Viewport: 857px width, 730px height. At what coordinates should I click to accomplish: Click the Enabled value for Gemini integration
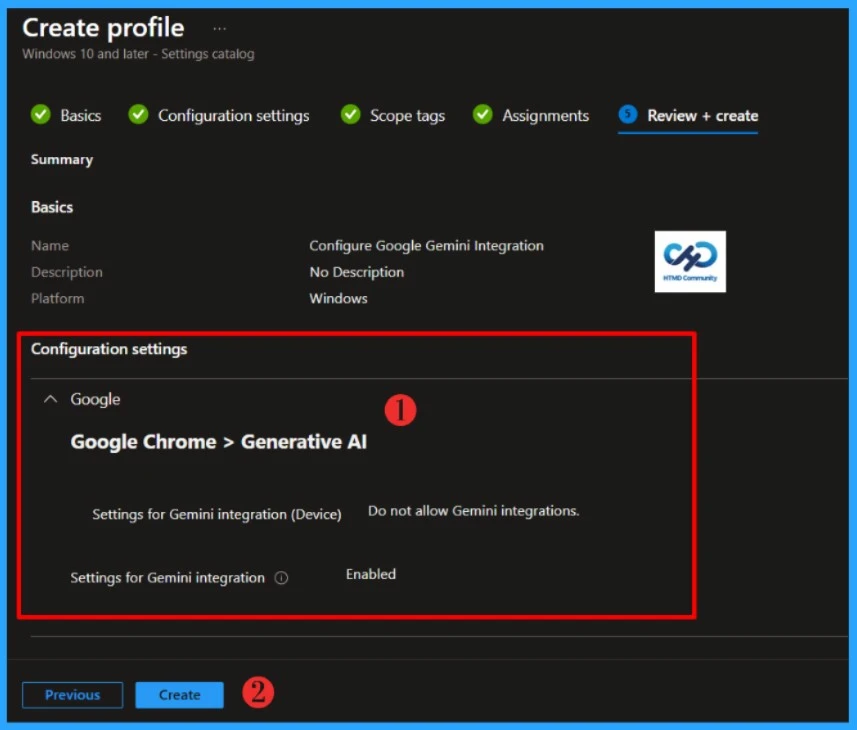pyautogui.click(x=371, y=574)
